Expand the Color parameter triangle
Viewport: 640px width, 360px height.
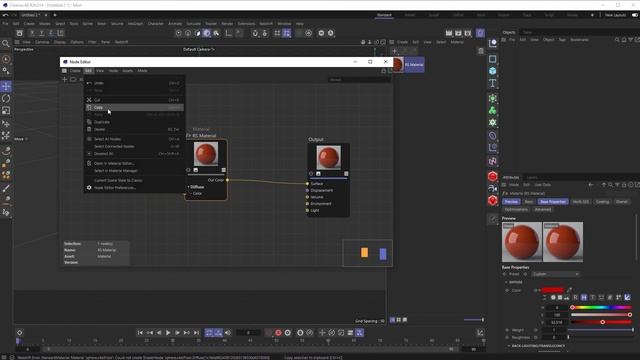tap(540, 290)
